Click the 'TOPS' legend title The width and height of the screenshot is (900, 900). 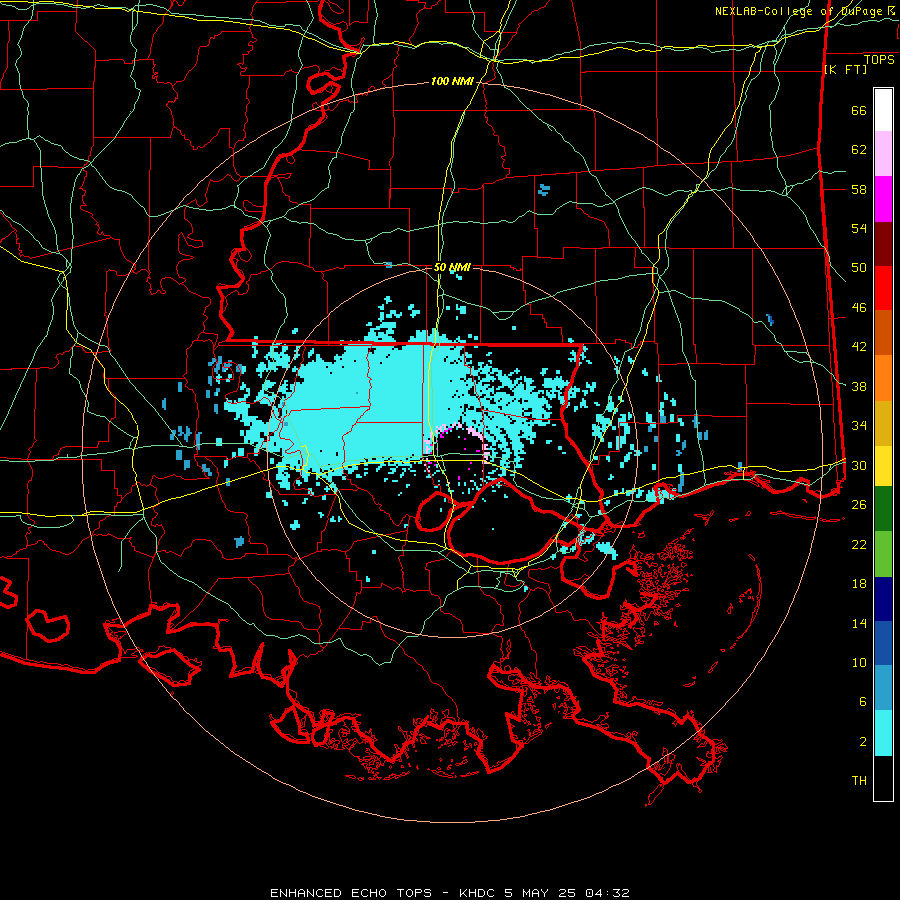point(879,60)
